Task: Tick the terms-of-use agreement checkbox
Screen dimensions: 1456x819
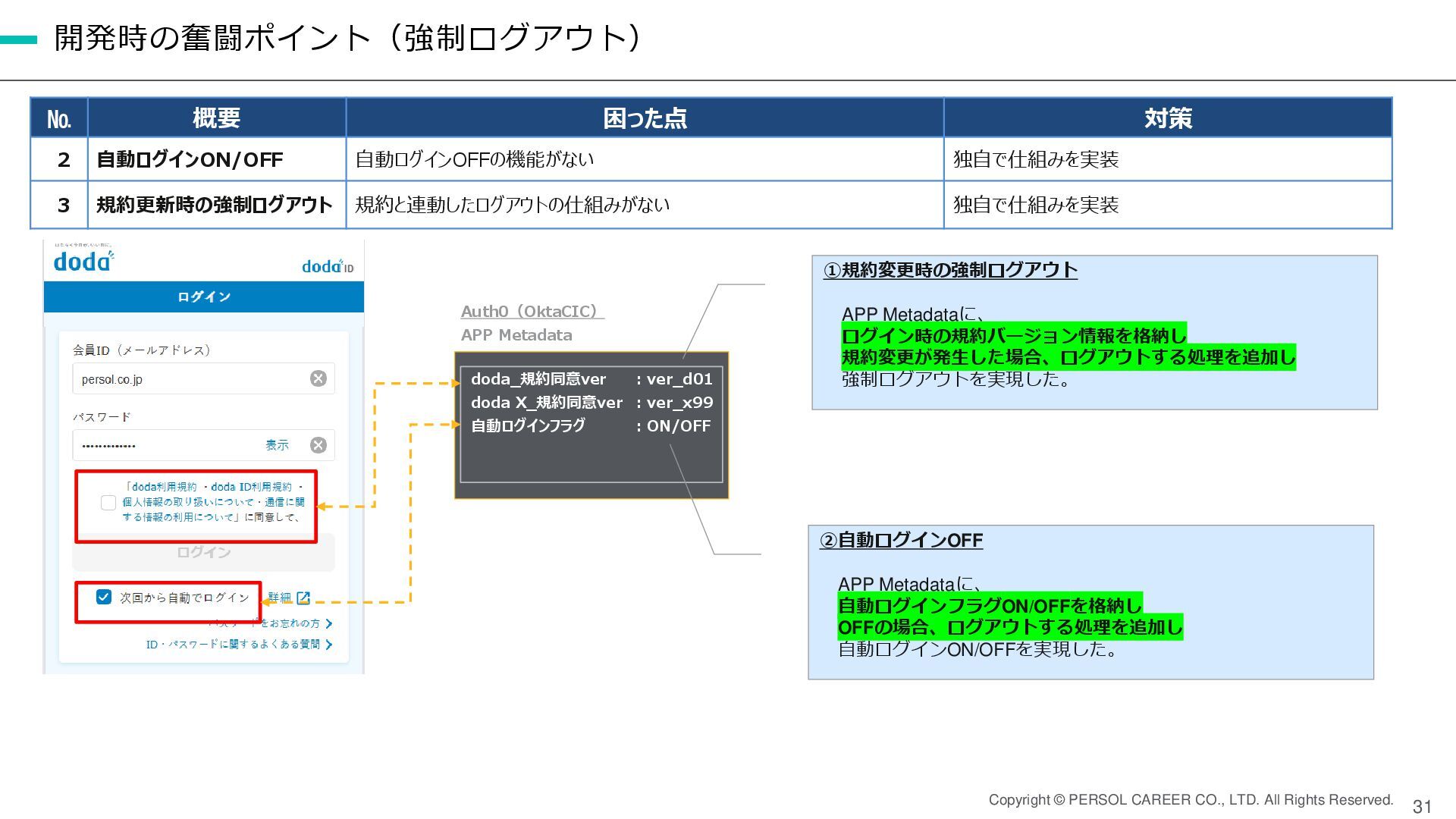Action: (x=108, y=503)
